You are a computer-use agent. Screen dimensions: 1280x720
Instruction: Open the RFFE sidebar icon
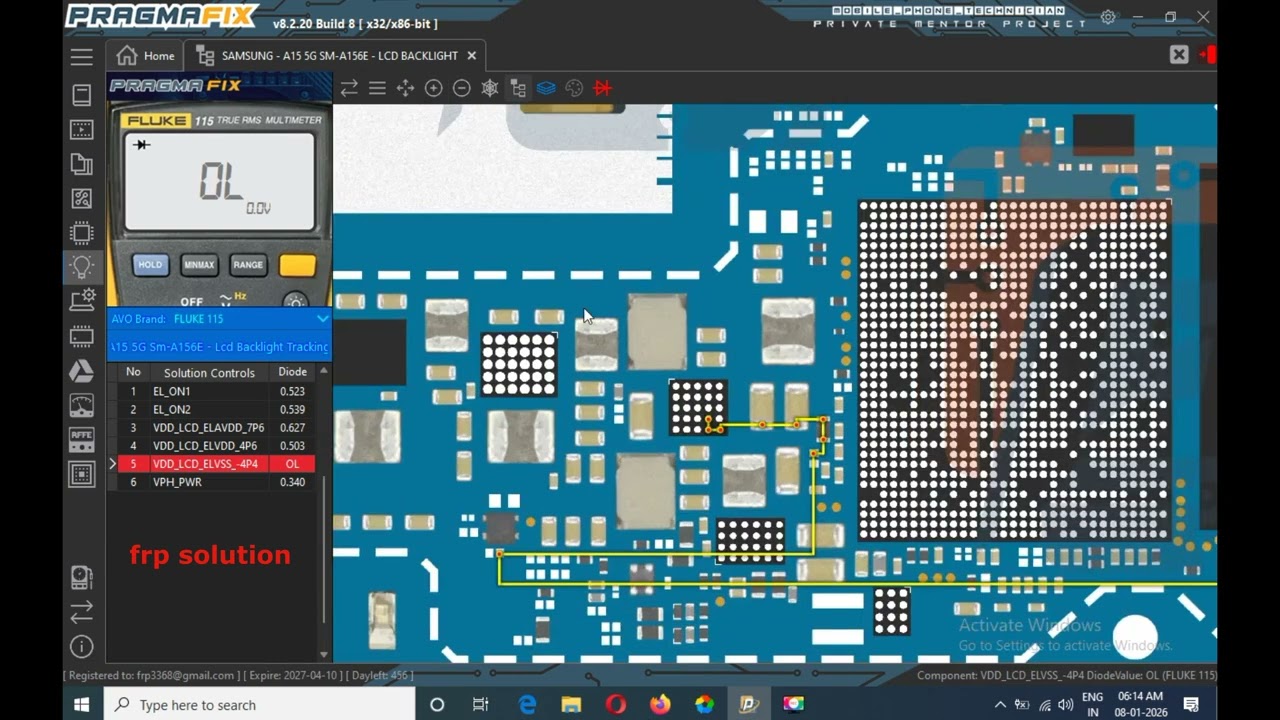point(82,439)
